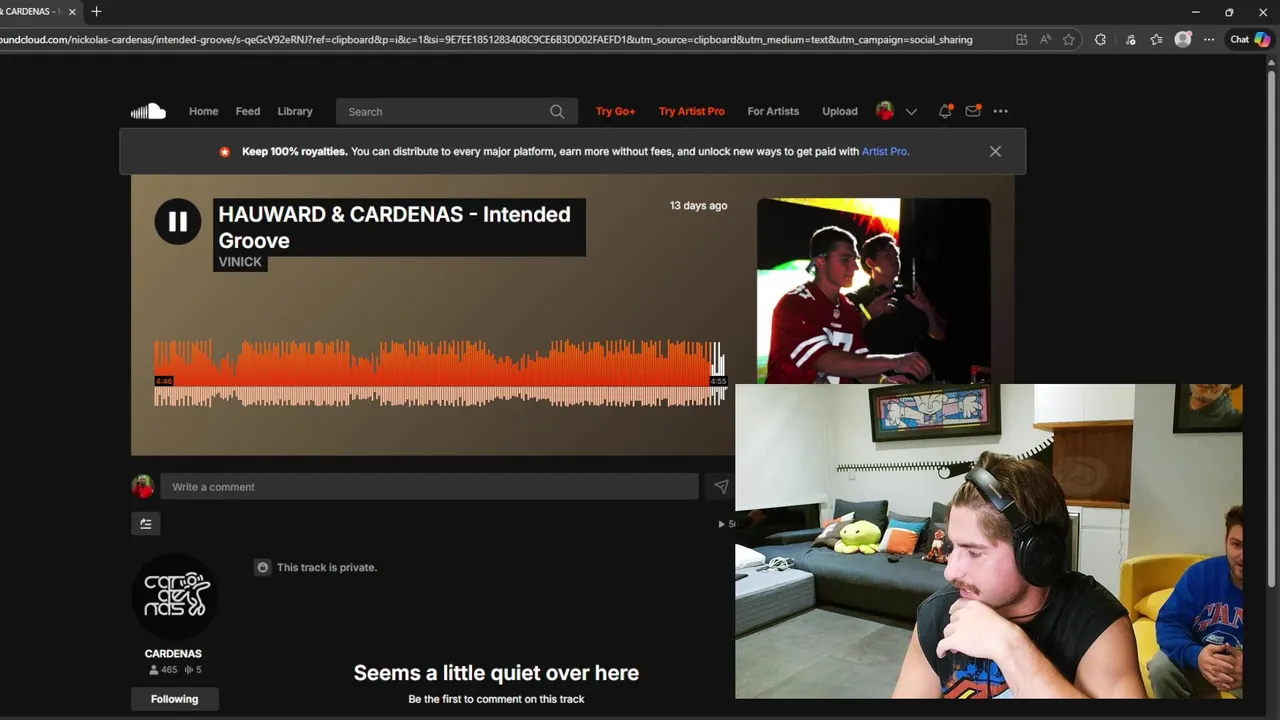
Task: Open the Library tab
Action: click(x=295, y=111)
